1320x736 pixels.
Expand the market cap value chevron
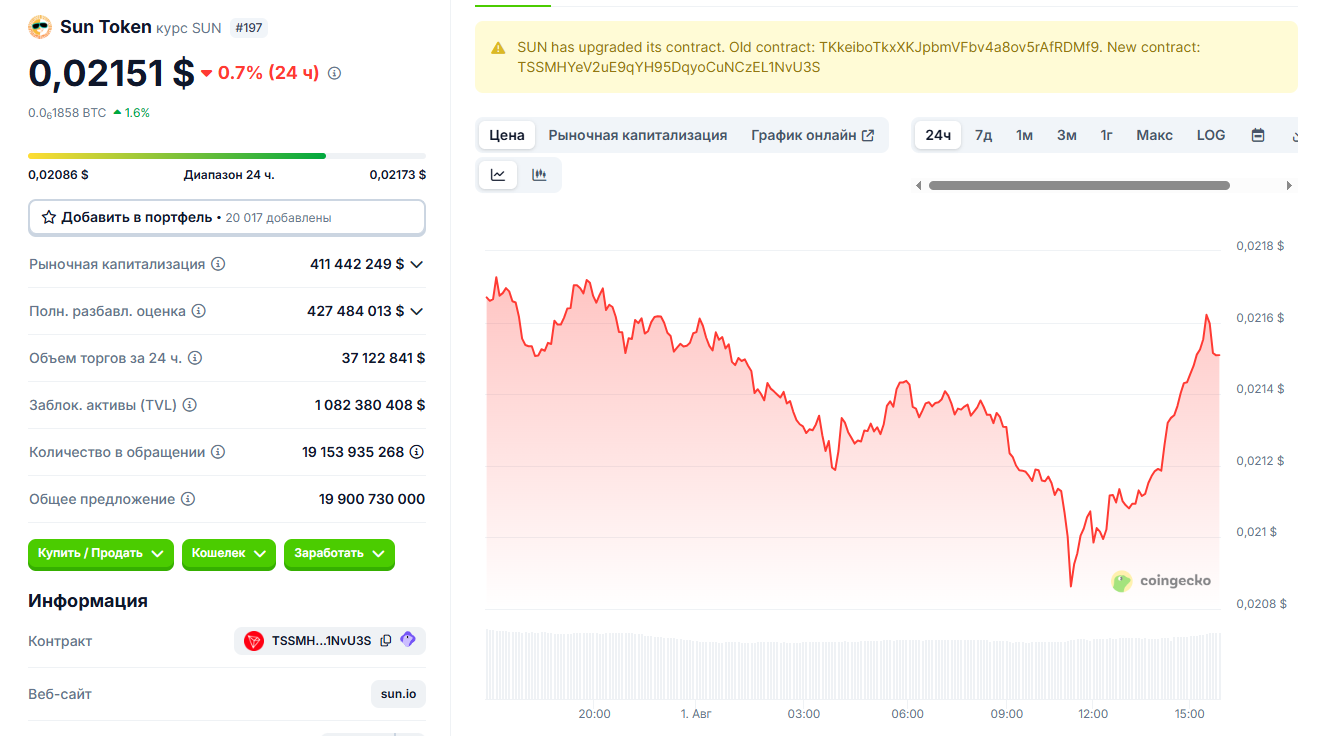[417, 264]
